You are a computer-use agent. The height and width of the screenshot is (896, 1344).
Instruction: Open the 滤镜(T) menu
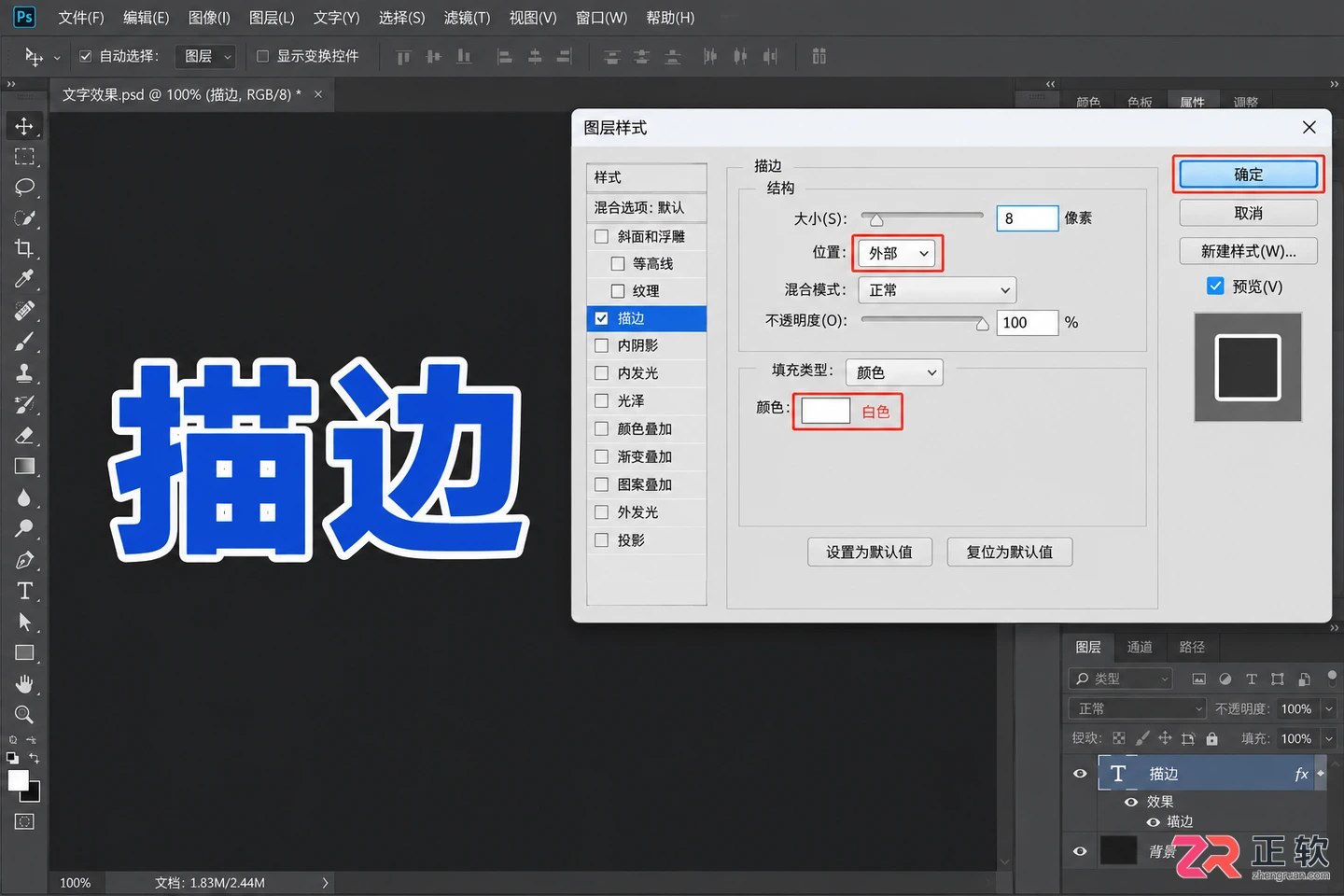click(x=467, y=18)
